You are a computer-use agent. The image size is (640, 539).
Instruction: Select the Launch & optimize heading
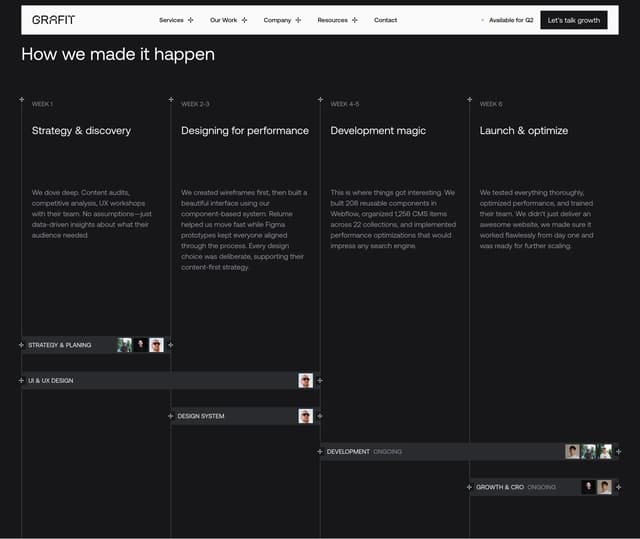(x=524, y=131)
